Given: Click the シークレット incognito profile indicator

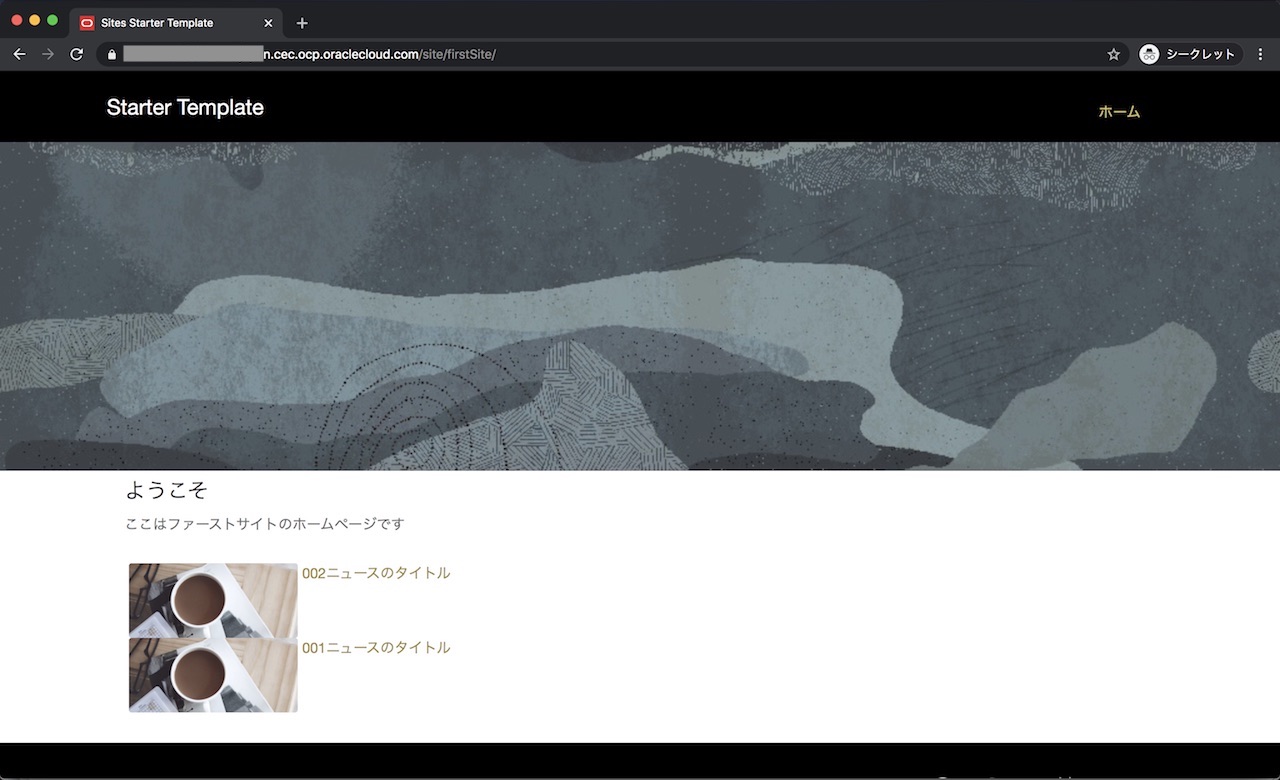Looking at the screenshot, I should pyautogui.click(x=1189, y=54).
